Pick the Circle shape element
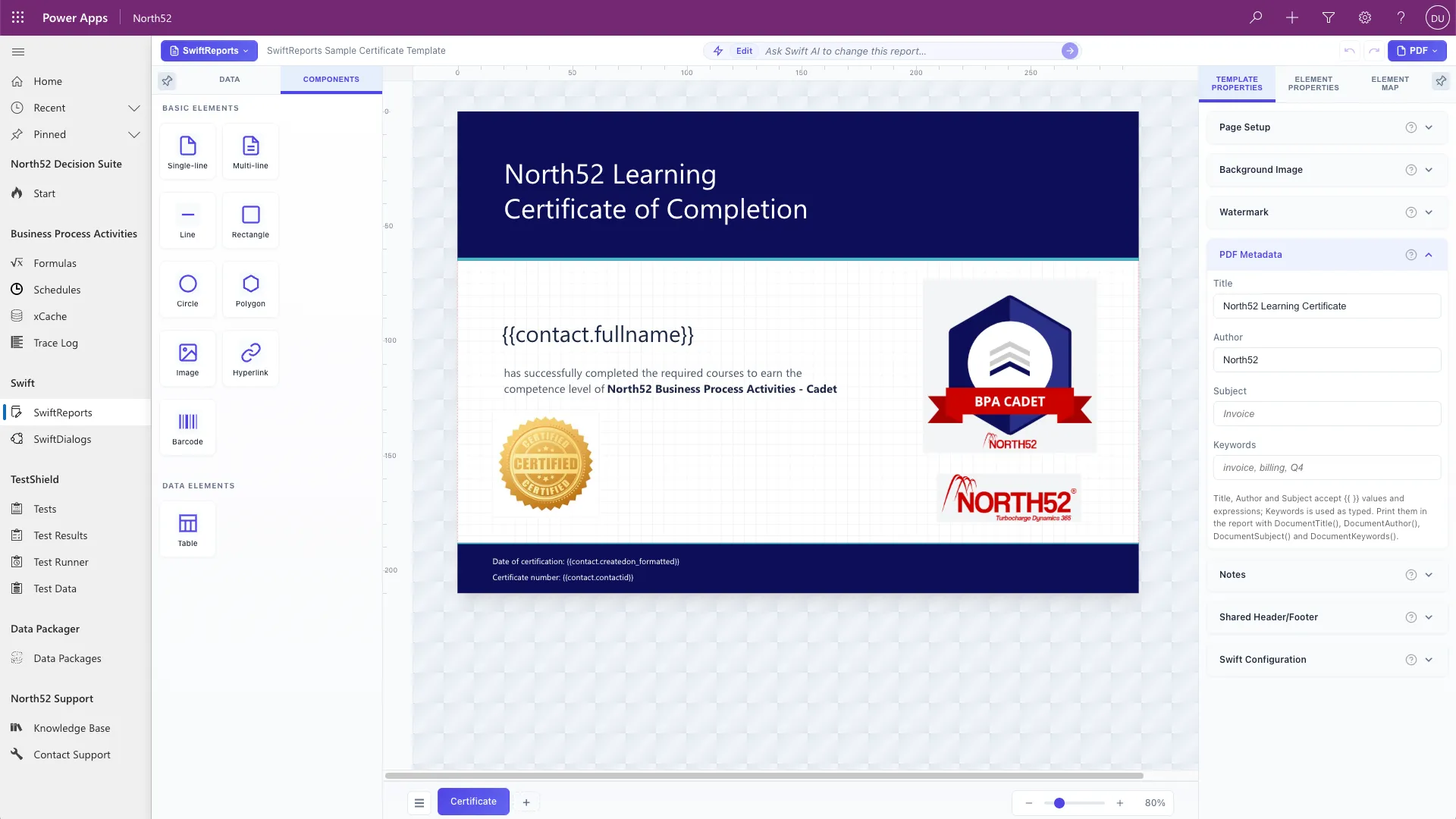The width and height of the screenshot is (1456, 819). click(187, 290)
